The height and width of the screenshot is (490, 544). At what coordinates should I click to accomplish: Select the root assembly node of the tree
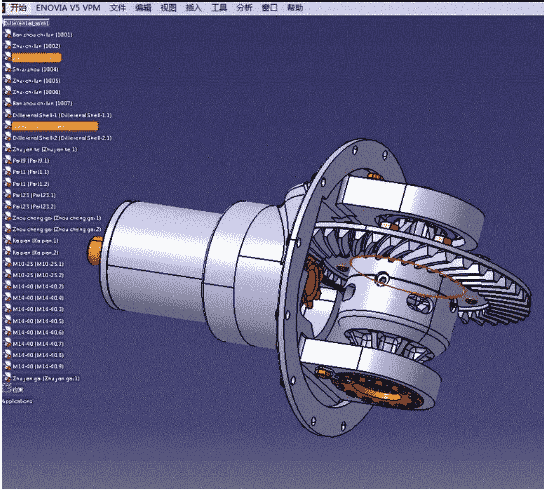coord(26,23)
